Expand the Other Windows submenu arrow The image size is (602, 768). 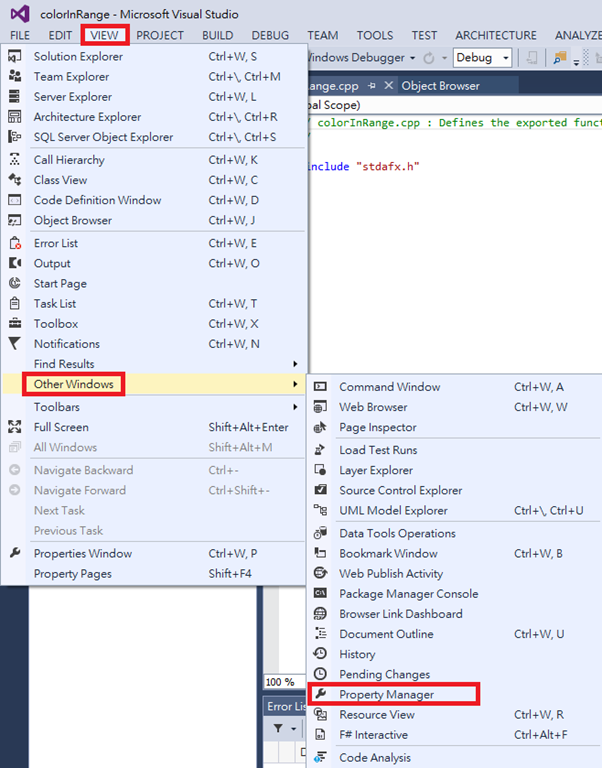point(295,384)
